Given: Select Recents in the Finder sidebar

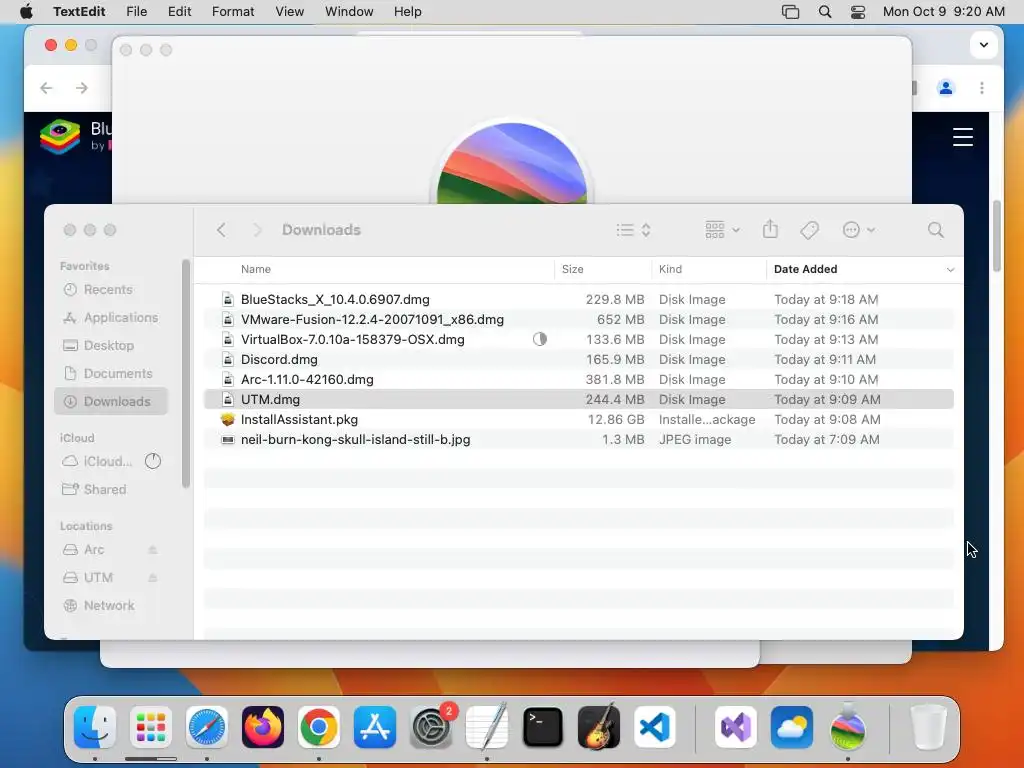Looking at the screenshot, I should [x=112, y=289].
